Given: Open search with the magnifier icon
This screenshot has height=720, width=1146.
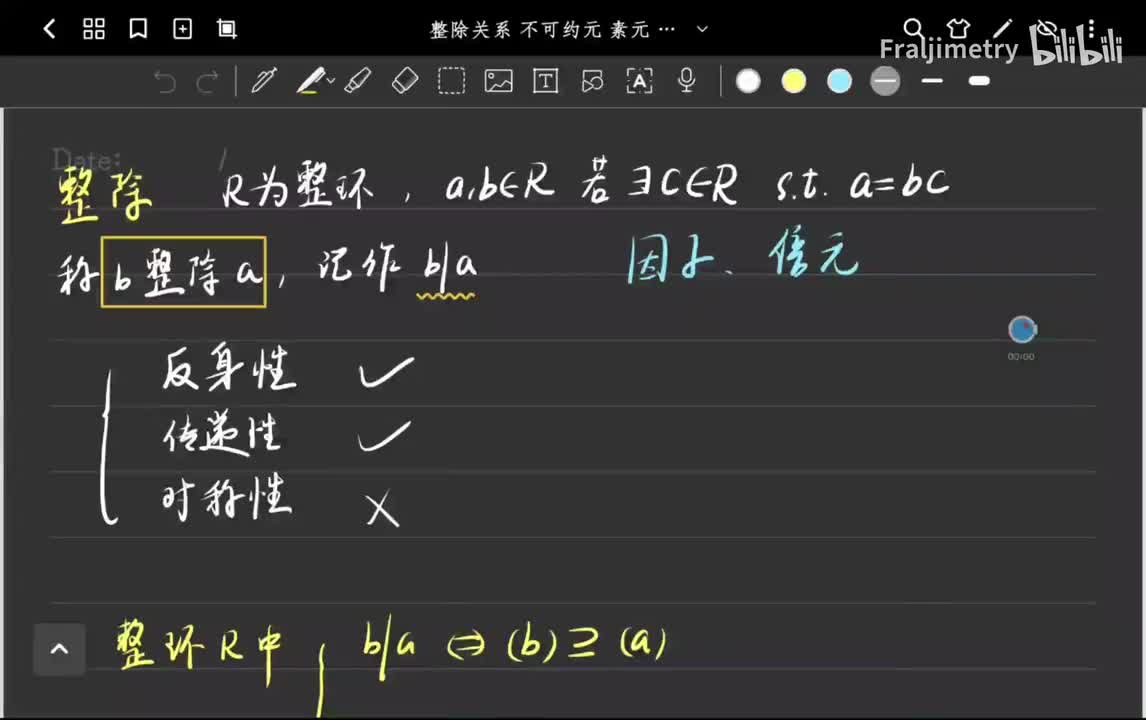Looking at the screenshot, I should tap(914, 29).
